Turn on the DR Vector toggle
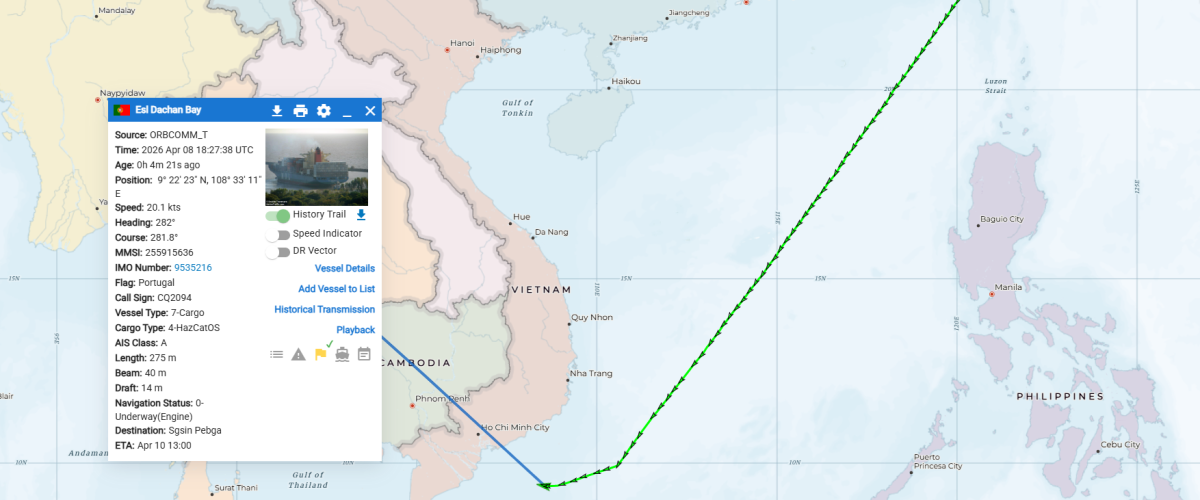The width and height of the screenshot is (1200, 500). pos(277,252)
